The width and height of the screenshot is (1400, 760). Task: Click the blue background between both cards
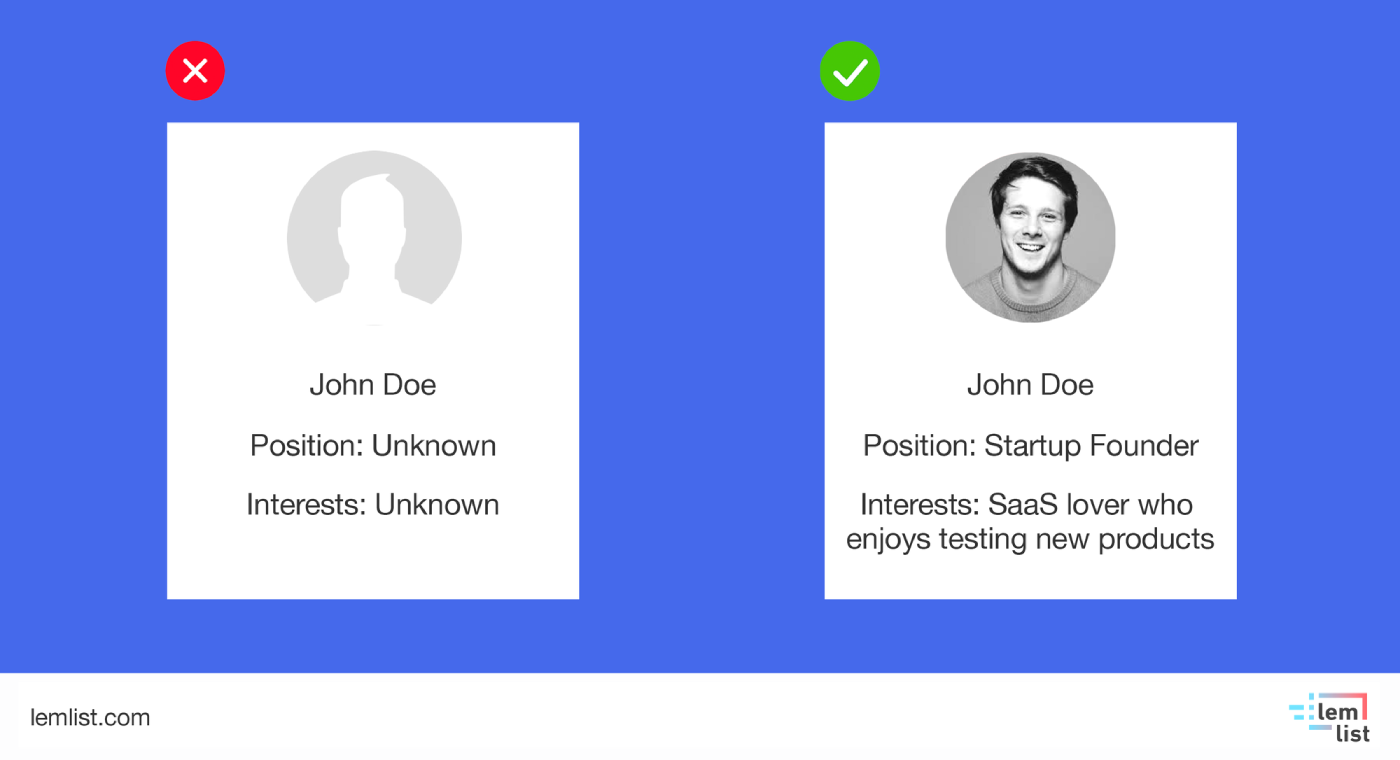click(701, 360)
